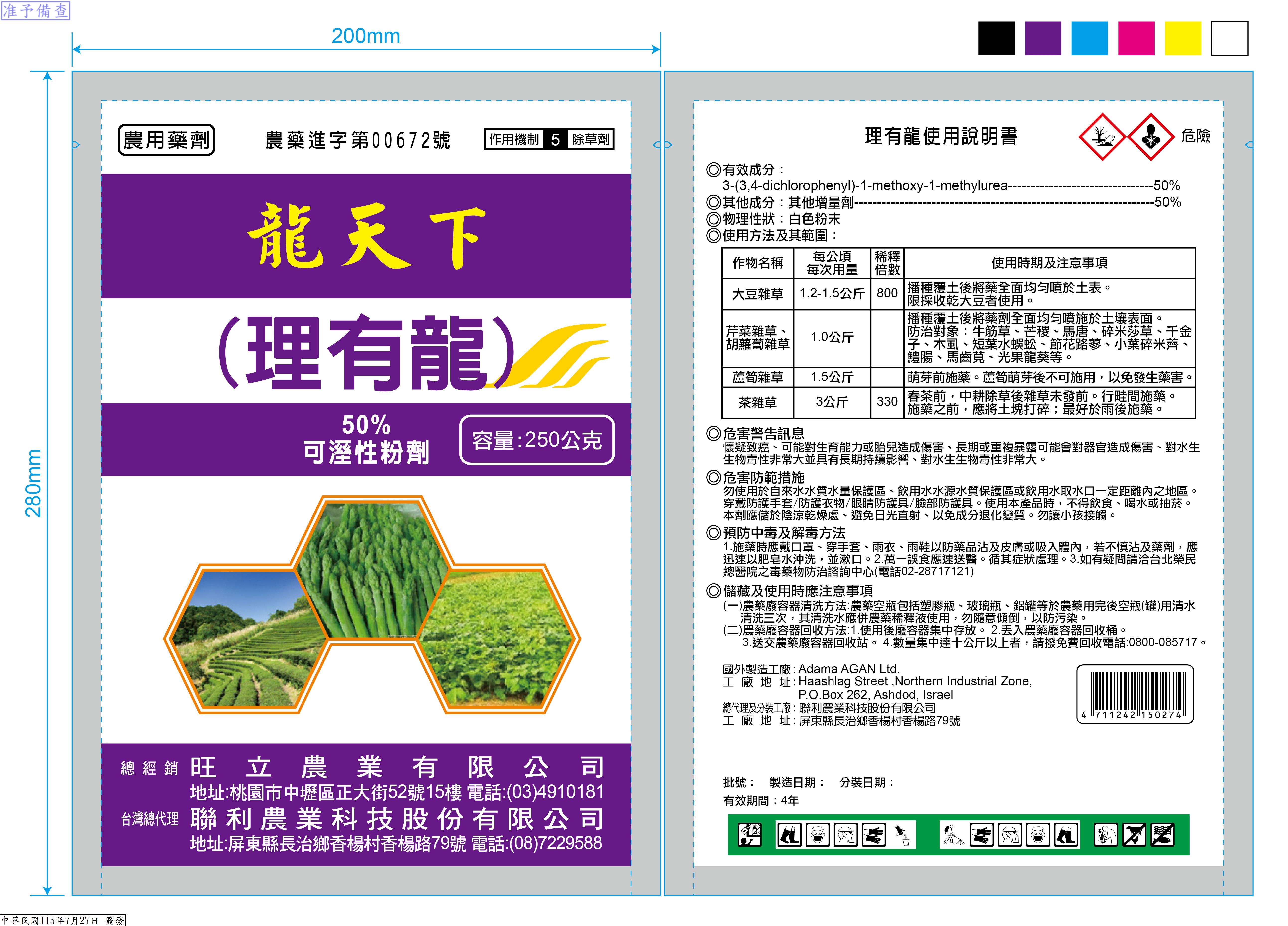Pick the yellow color swatch
Screen dimensions: 1288x926
[x=1182, y=38]
